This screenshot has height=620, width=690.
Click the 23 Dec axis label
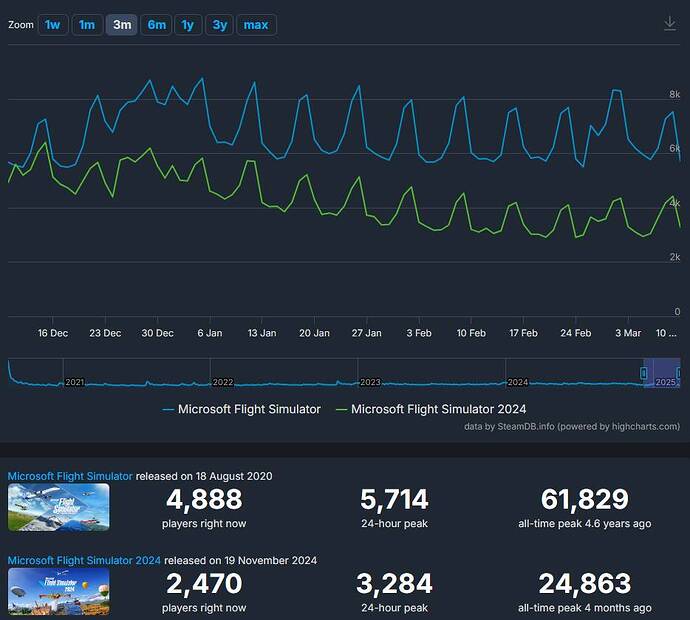coord(105,333)
